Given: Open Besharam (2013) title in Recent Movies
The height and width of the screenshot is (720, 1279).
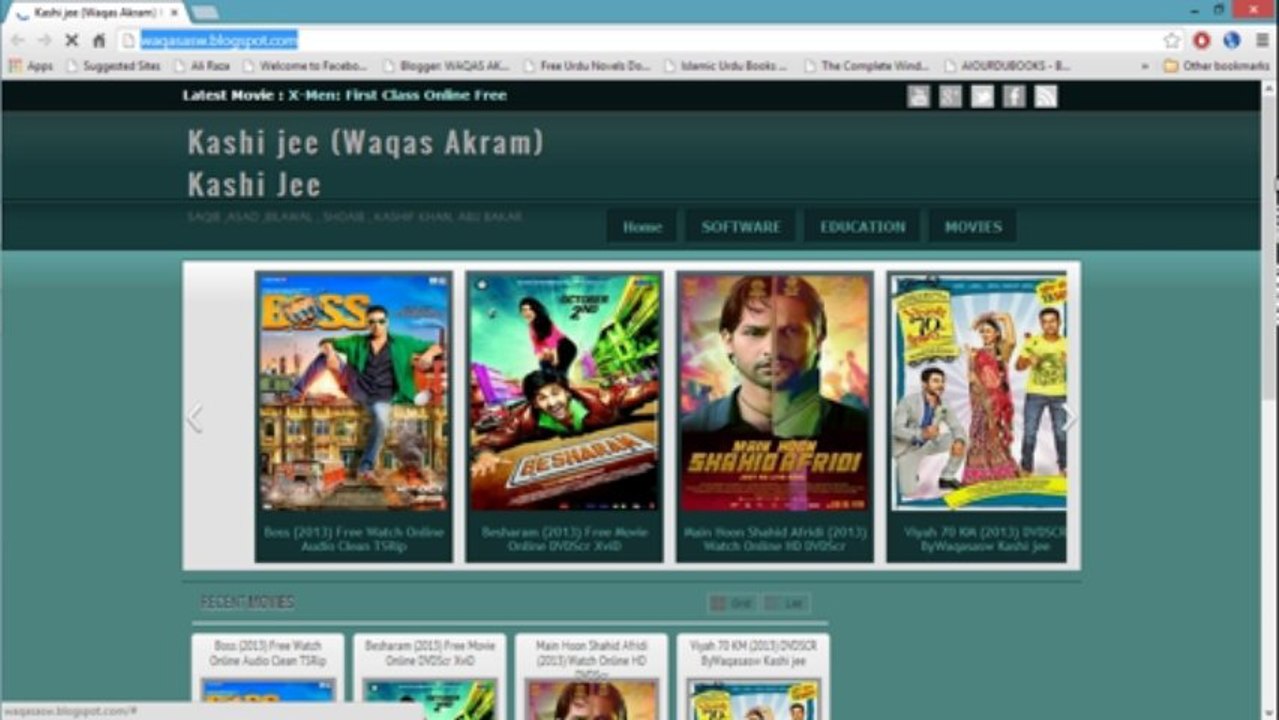Looking at the screenshot, I should click(x=430, y=654).
